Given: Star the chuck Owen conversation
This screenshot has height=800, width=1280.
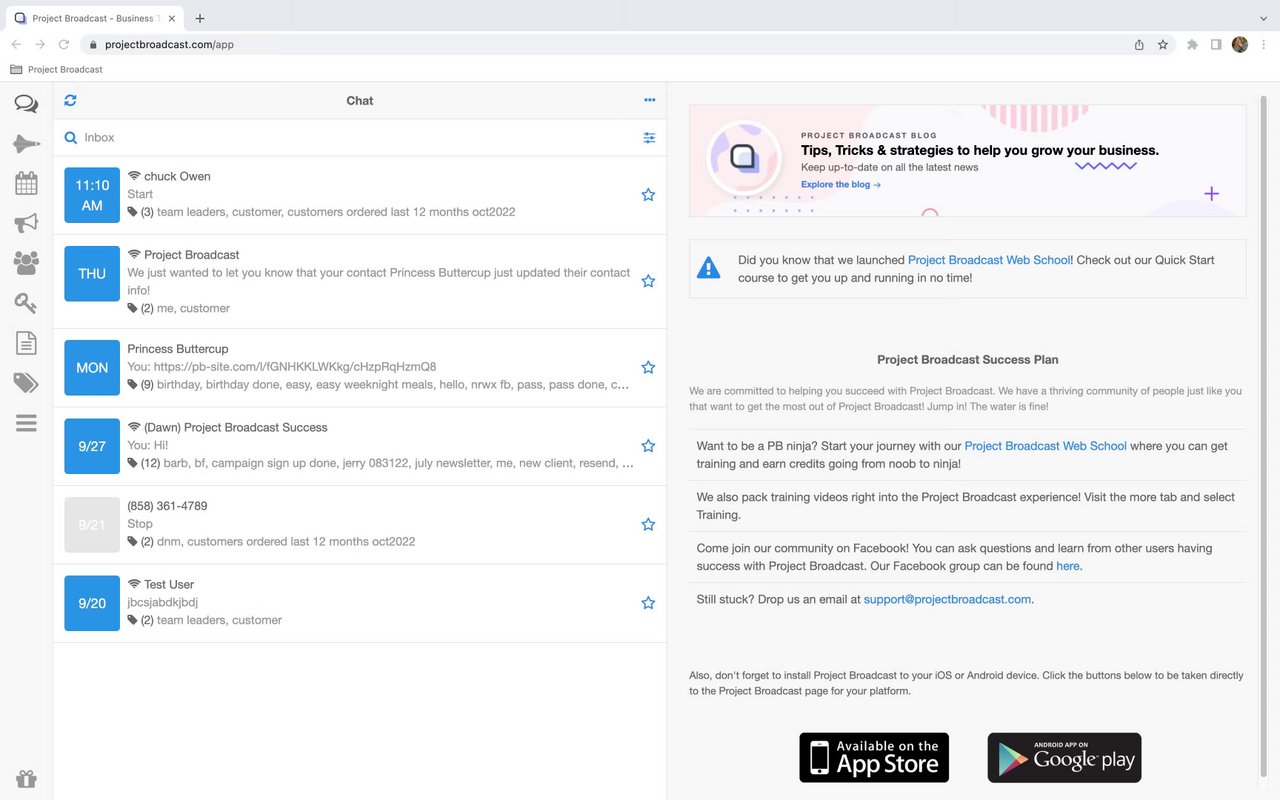Looking at the screenshot, I should [648, 195].
